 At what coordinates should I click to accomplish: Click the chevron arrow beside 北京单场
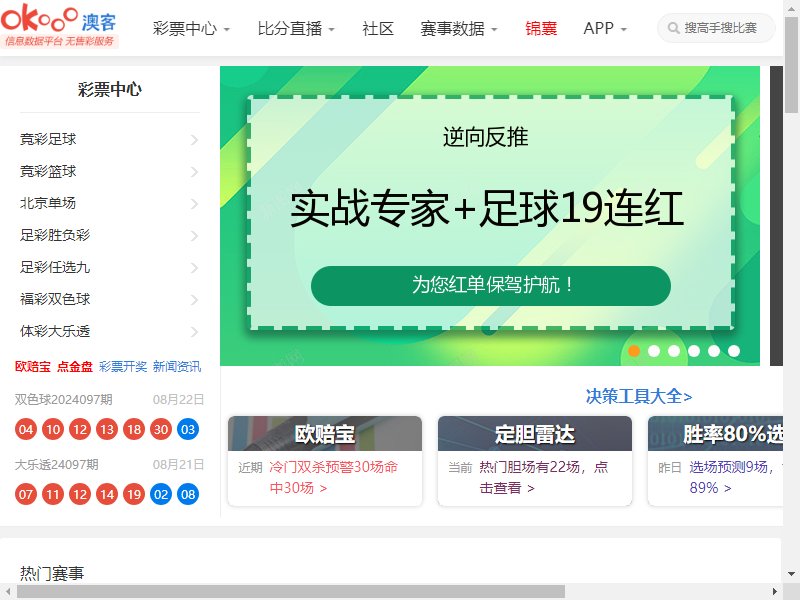click(x=194, y=204)
